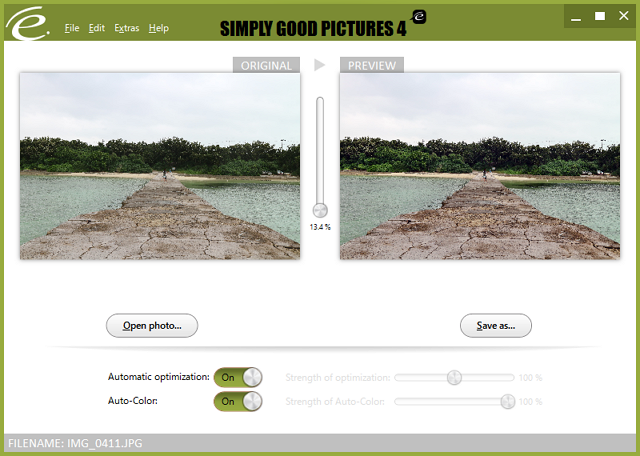Open the Help menu
The width and height of the screenshot is (640, 456).
pos(159,28)
